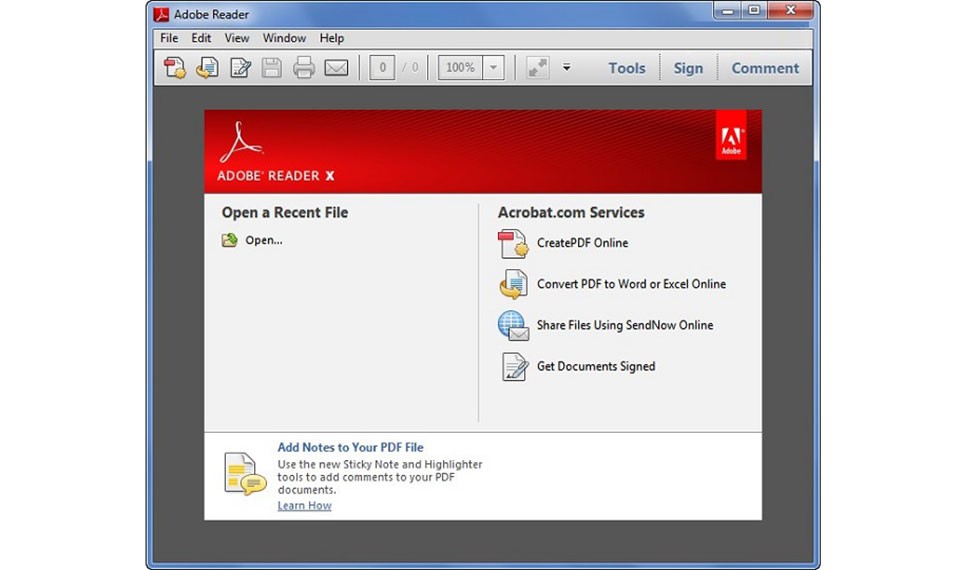Open the Edit menu

(x=201, y=38)
